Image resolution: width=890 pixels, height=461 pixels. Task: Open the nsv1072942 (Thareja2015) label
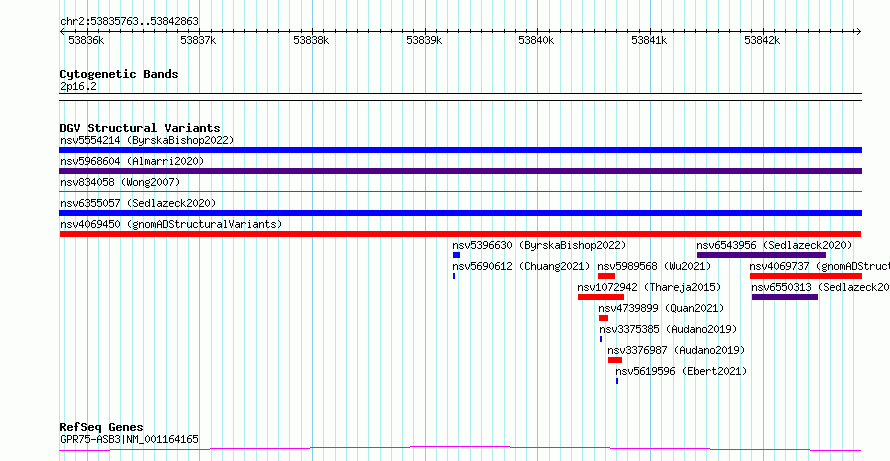pyautogui.click(x=649, y=287)
